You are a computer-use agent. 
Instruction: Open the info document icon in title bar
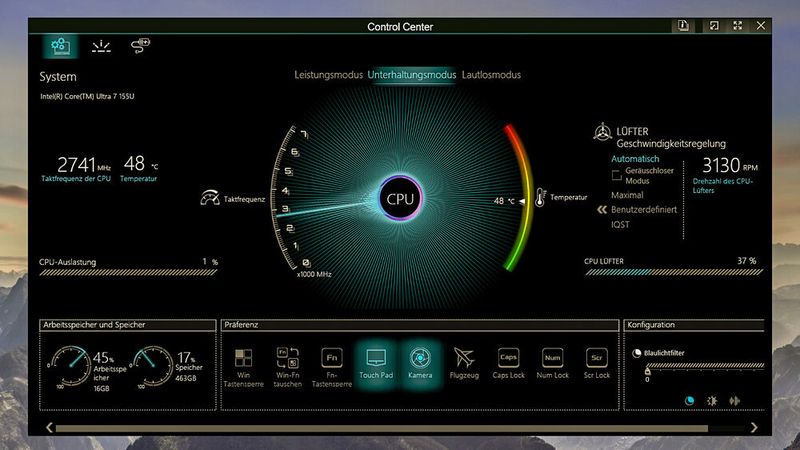683,26
